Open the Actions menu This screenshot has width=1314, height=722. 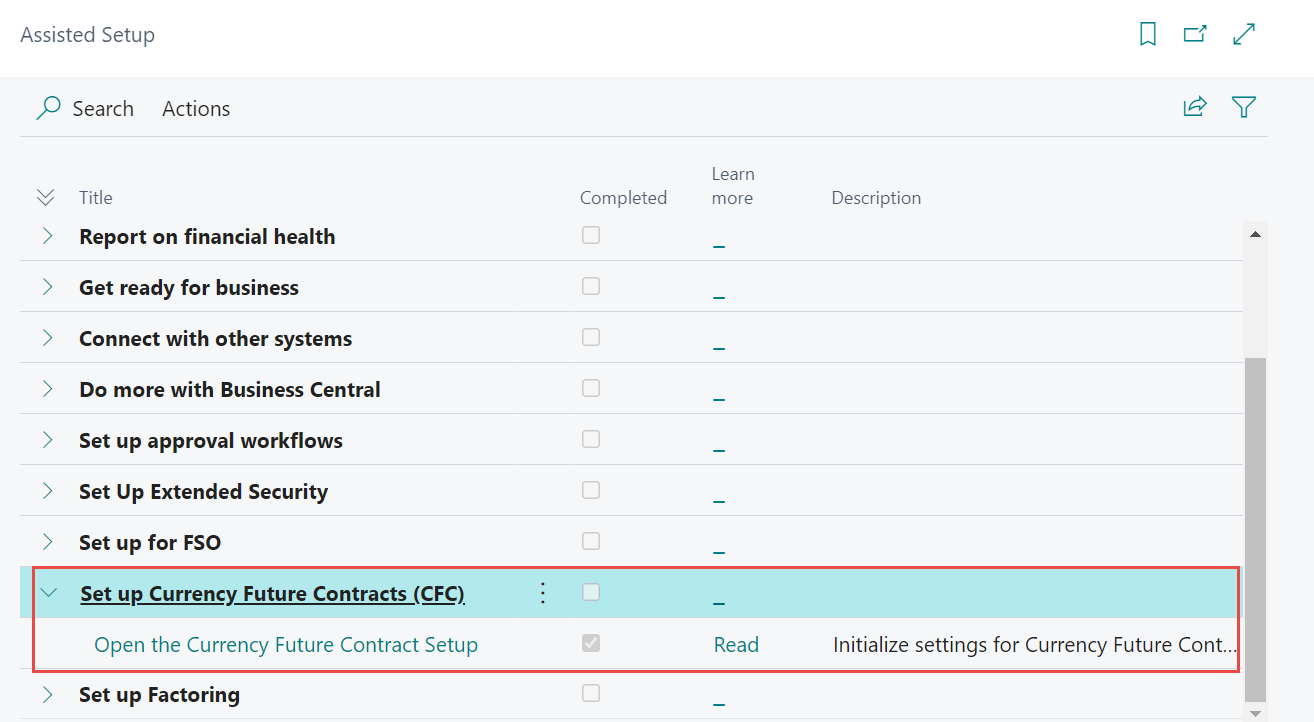click(196, 109)
